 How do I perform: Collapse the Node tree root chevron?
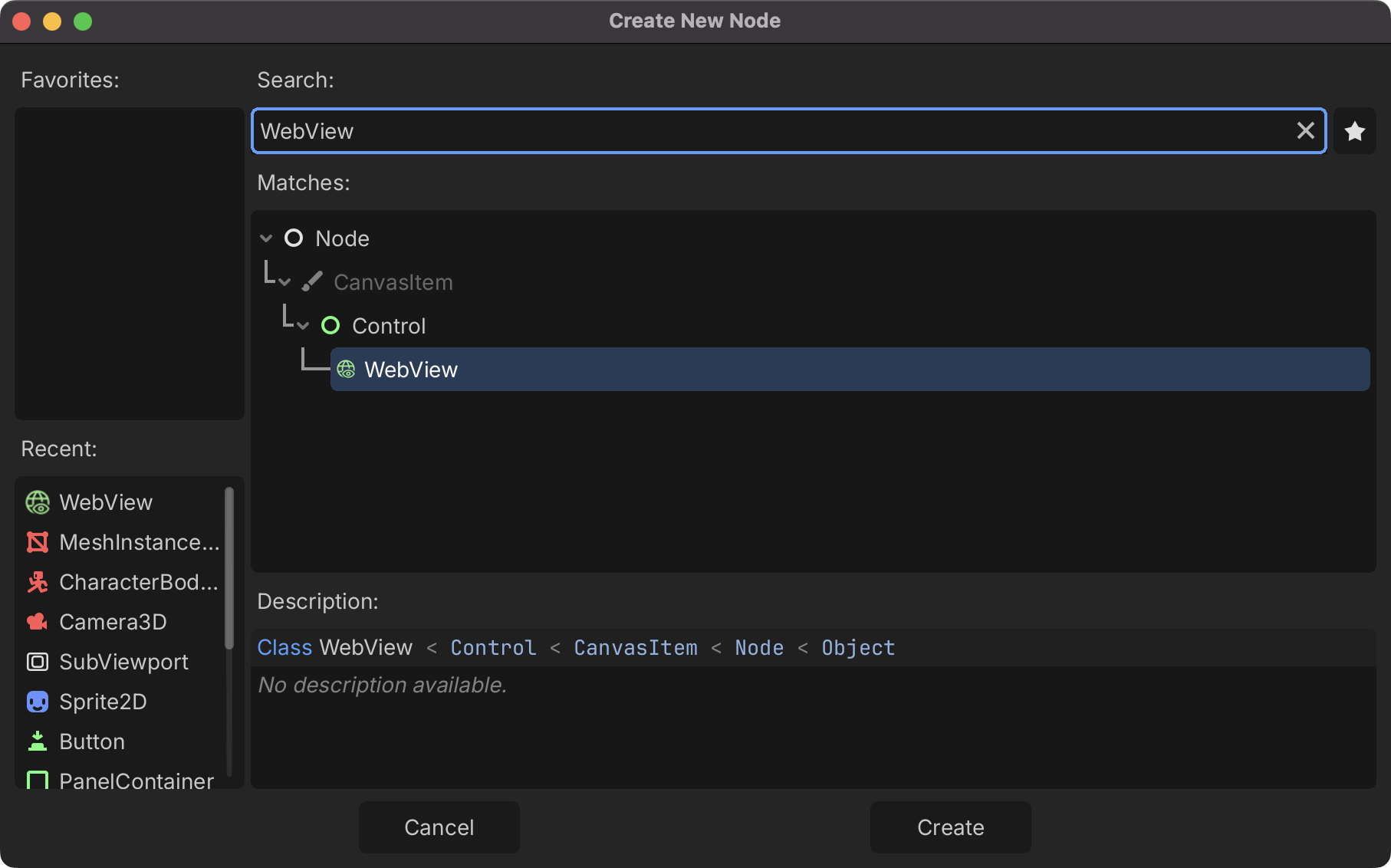point(266,238)
